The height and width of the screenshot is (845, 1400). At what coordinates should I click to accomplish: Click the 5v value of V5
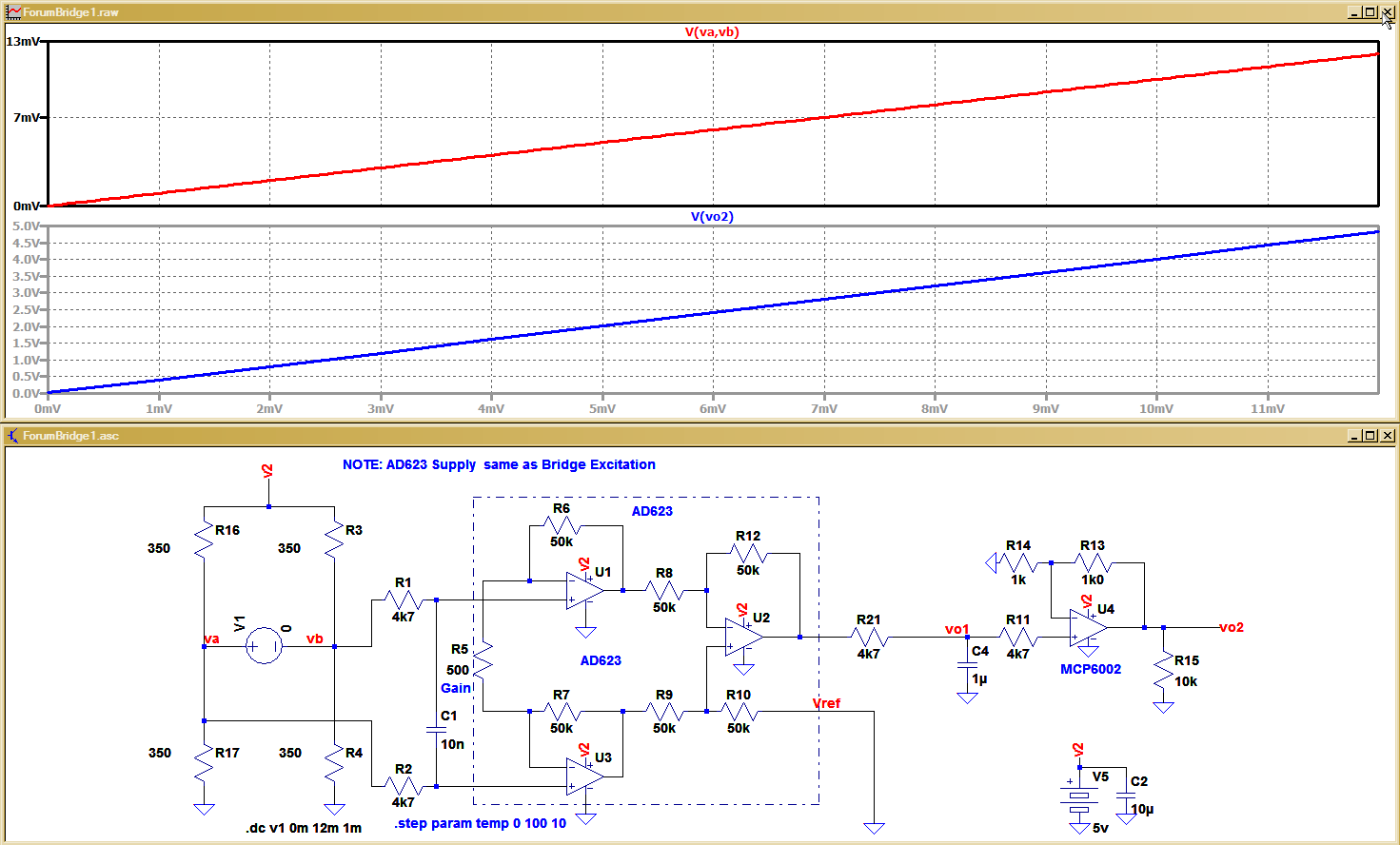[x=1100, y=828]
